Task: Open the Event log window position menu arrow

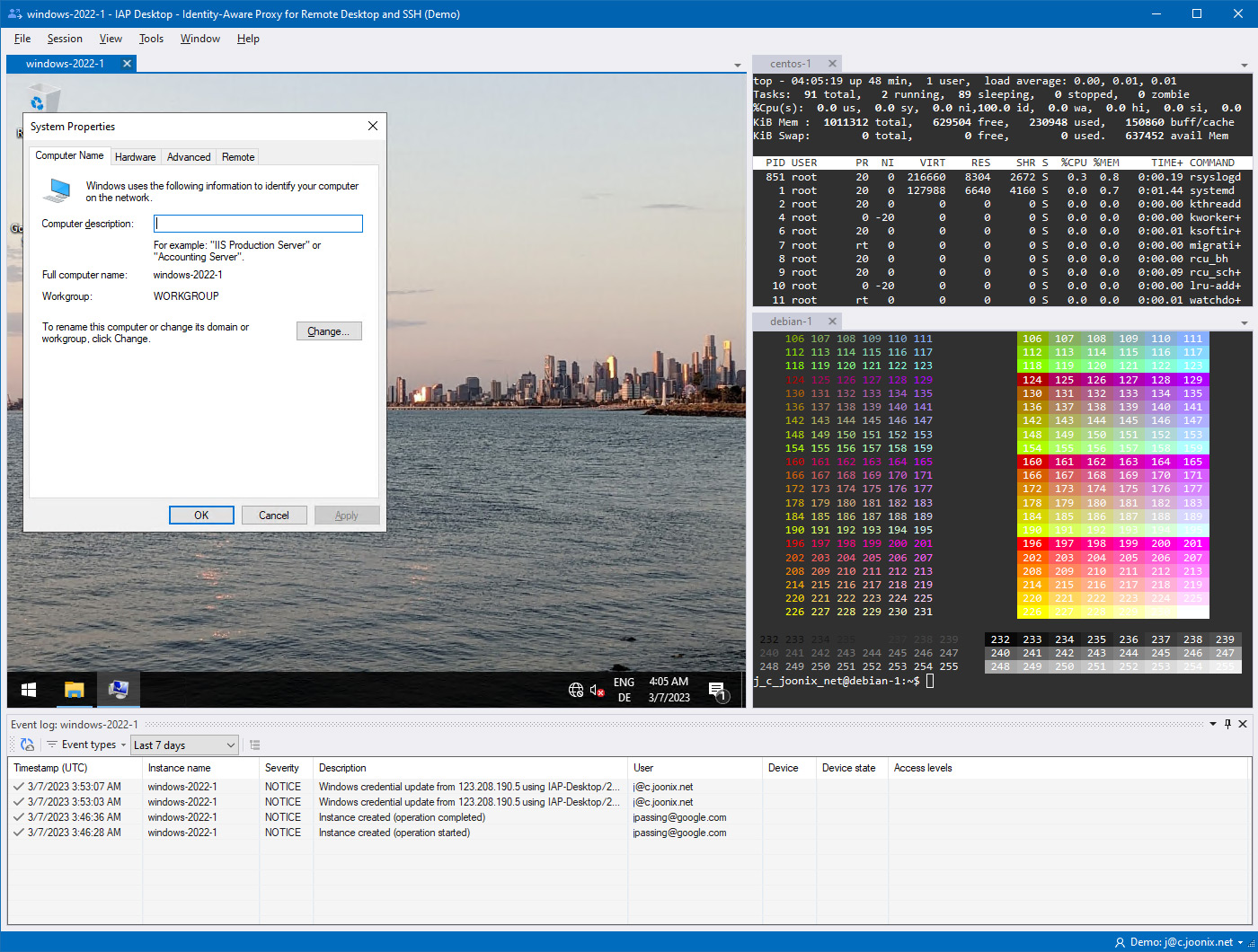Action: pos(1213,724)
